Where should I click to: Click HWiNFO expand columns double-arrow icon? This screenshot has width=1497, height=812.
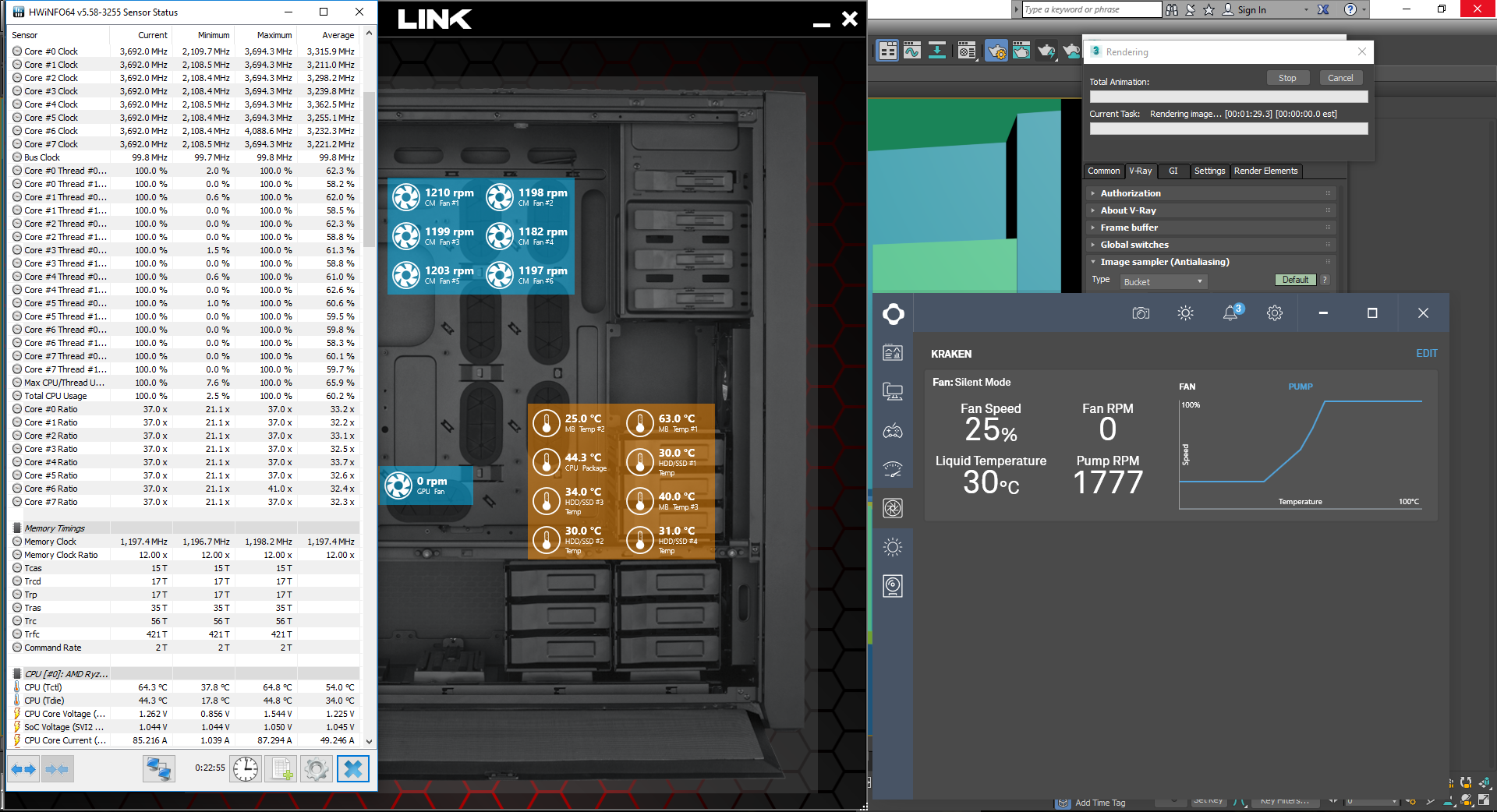23,769
